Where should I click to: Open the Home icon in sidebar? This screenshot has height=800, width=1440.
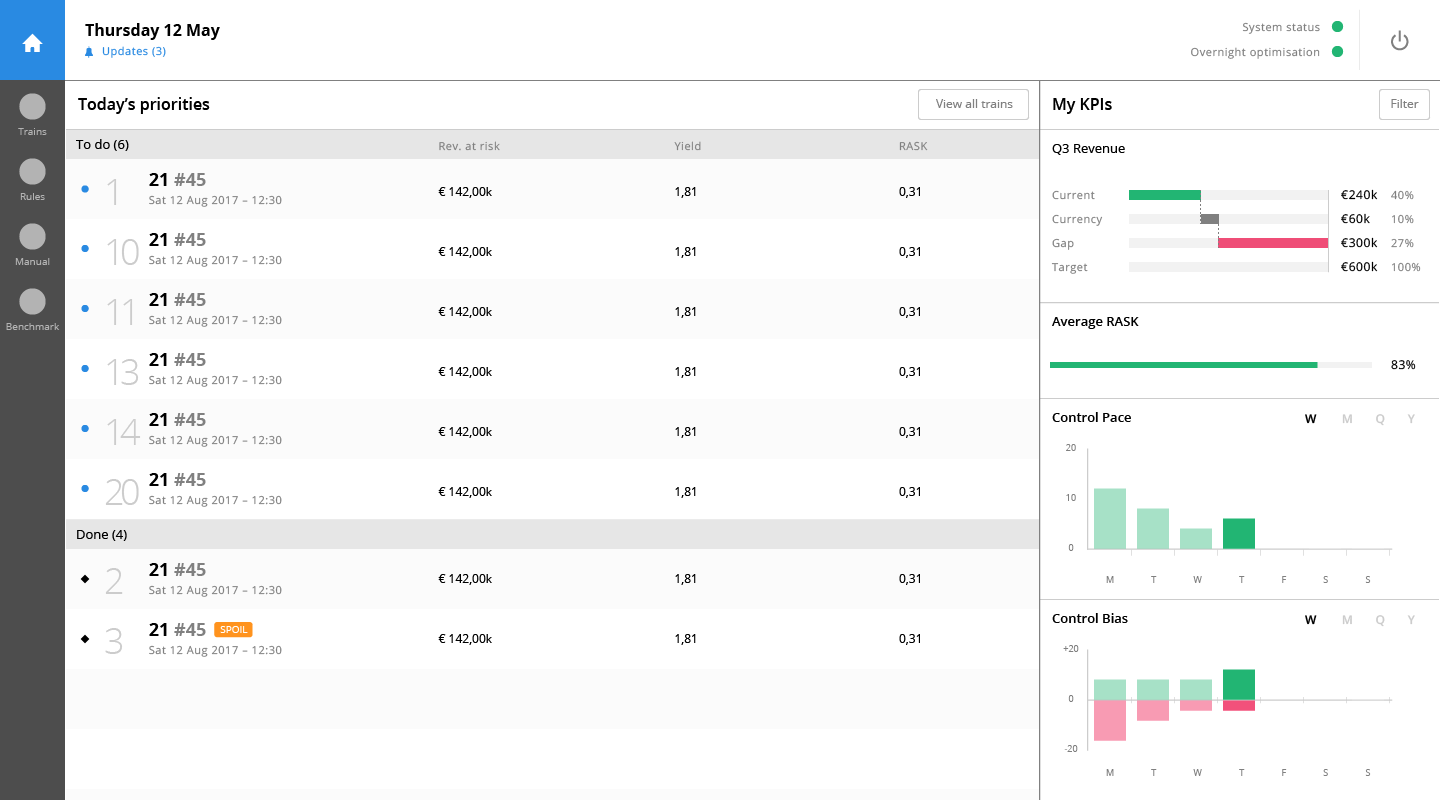32,43
